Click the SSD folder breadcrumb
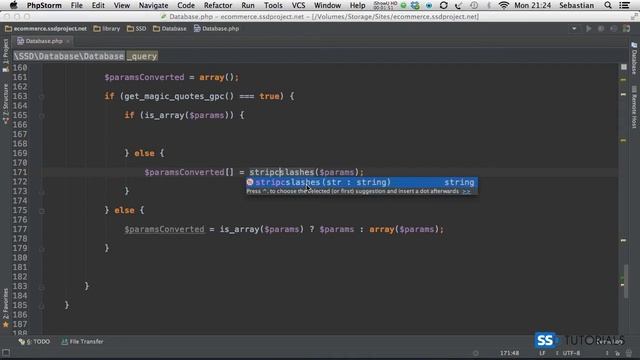 [137, 29]
